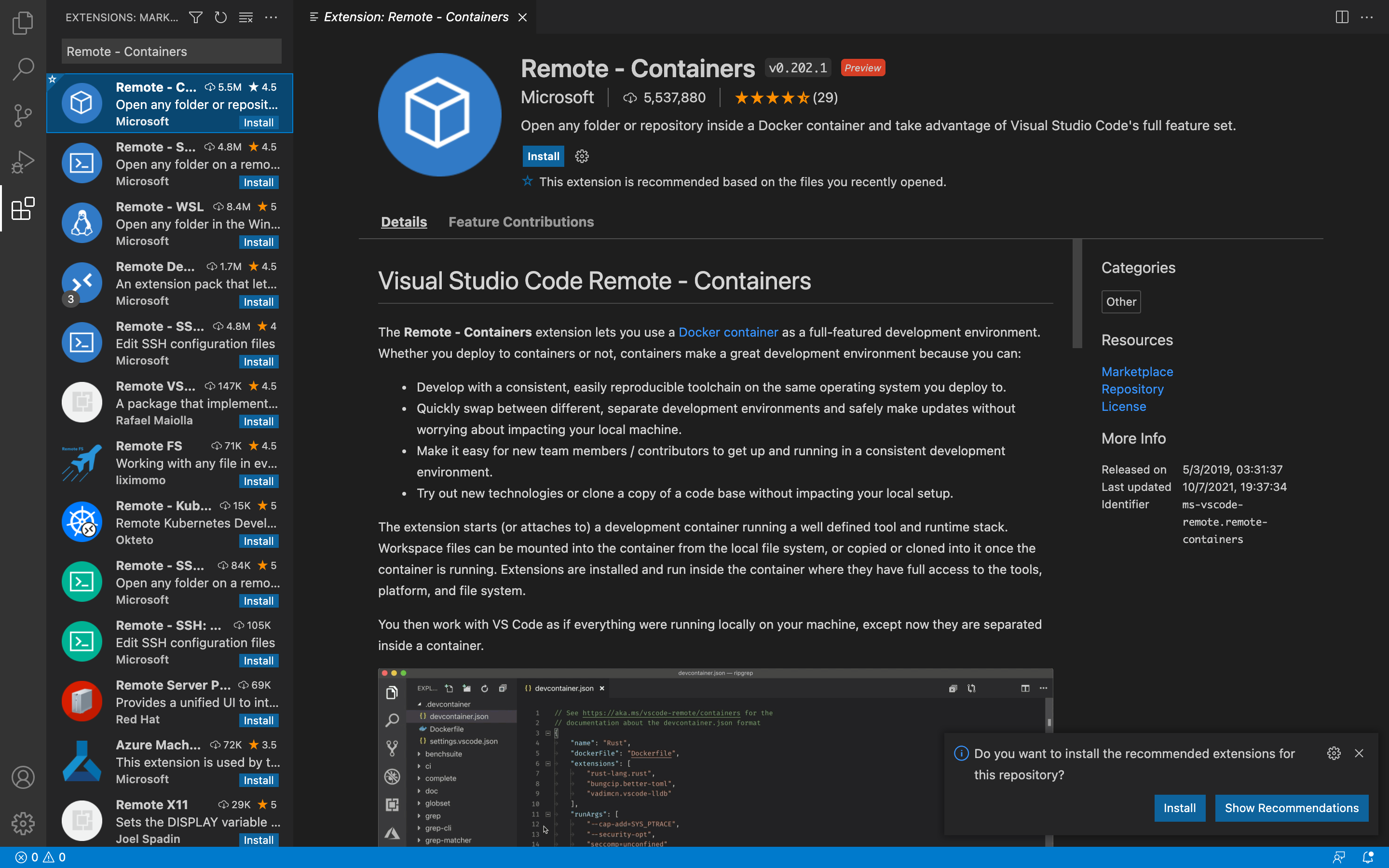Open the Explorer view in activity bar
Screen dimensions: 1389x868
(23, 23)
